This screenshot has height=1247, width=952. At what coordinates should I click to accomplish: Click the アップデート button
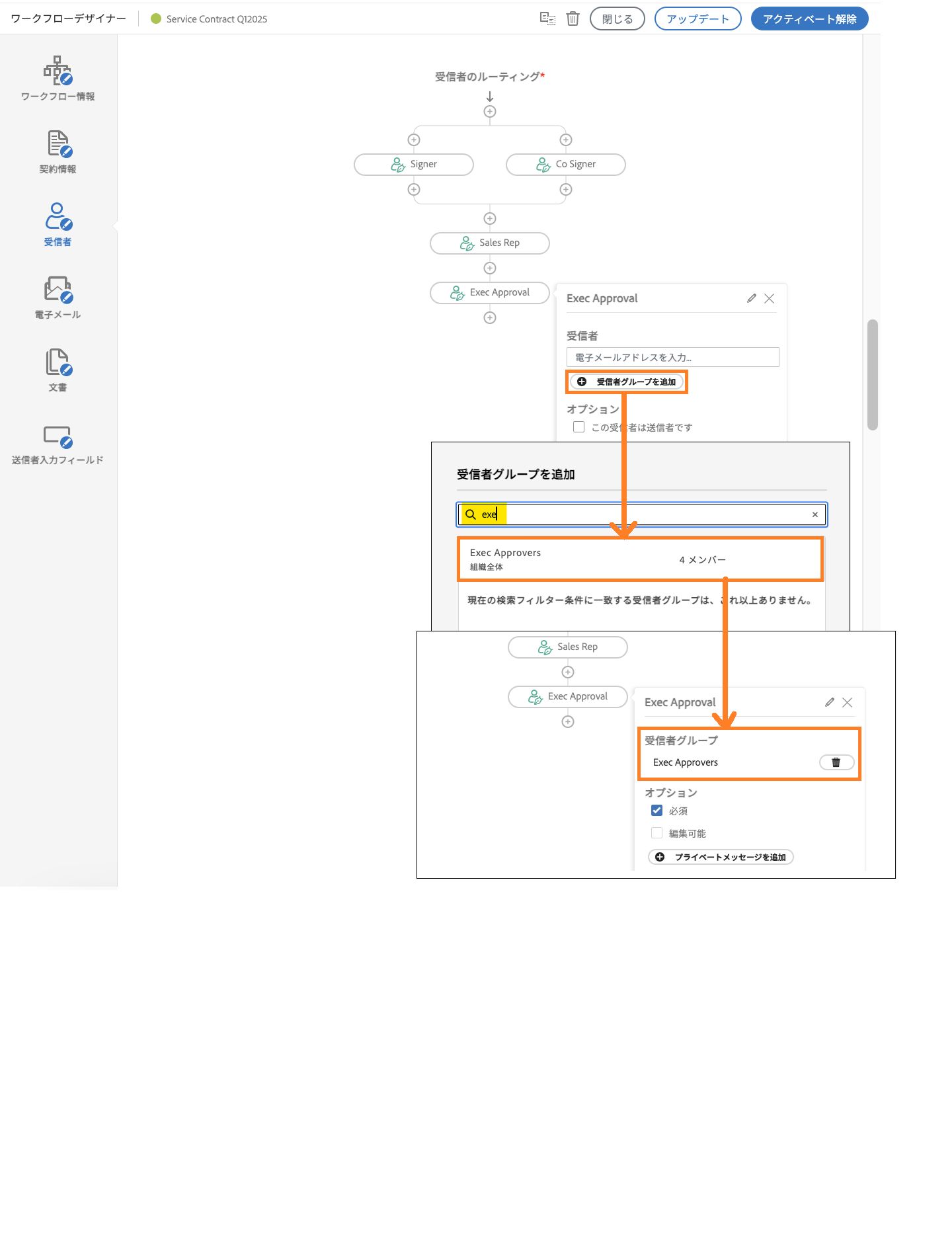[x=698, y=19]
